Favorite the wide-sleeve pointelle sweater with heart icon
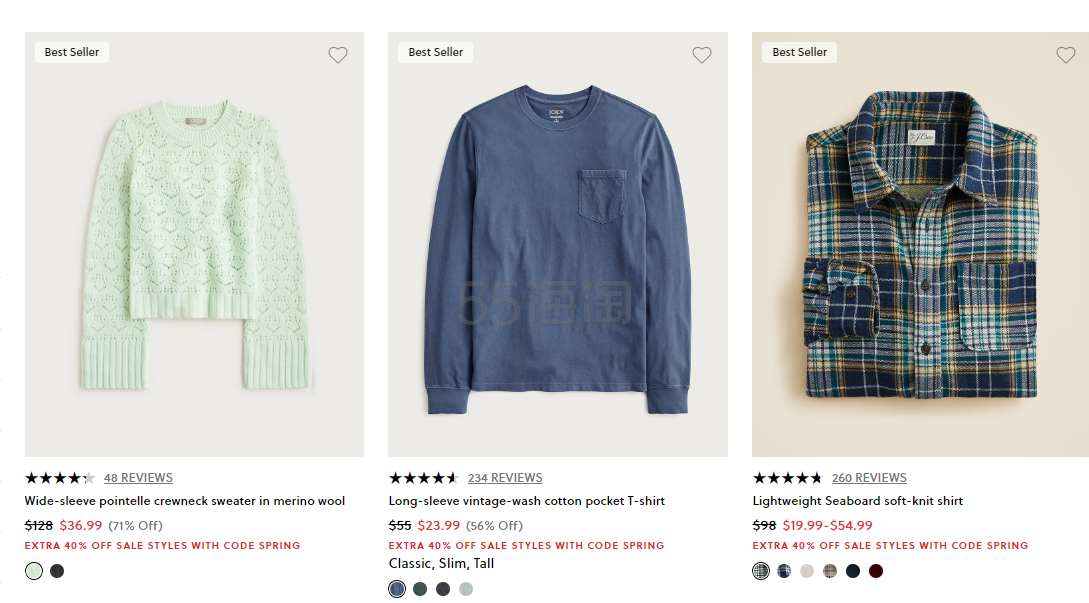The height and width of the screenshot is (603, 1089). coord(338,55)
